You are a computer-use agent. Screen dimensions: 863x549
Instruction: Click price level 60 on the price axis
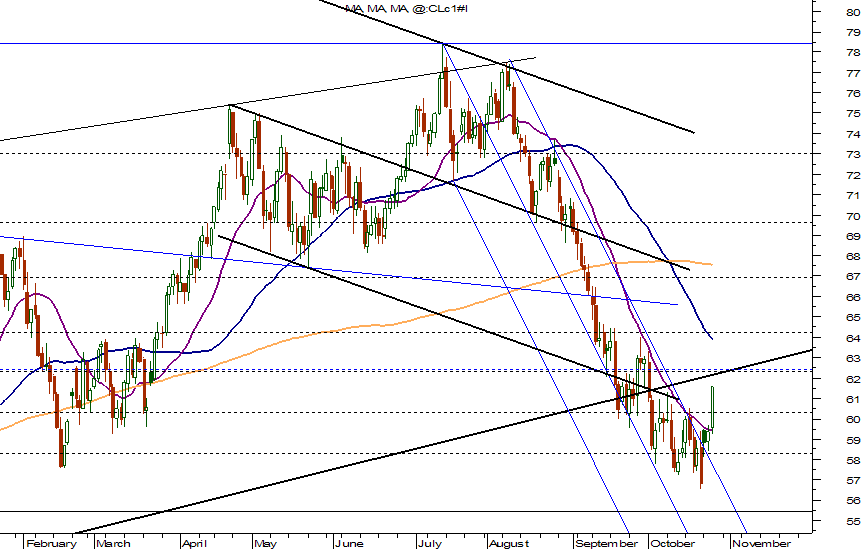[x=853, y=420]
